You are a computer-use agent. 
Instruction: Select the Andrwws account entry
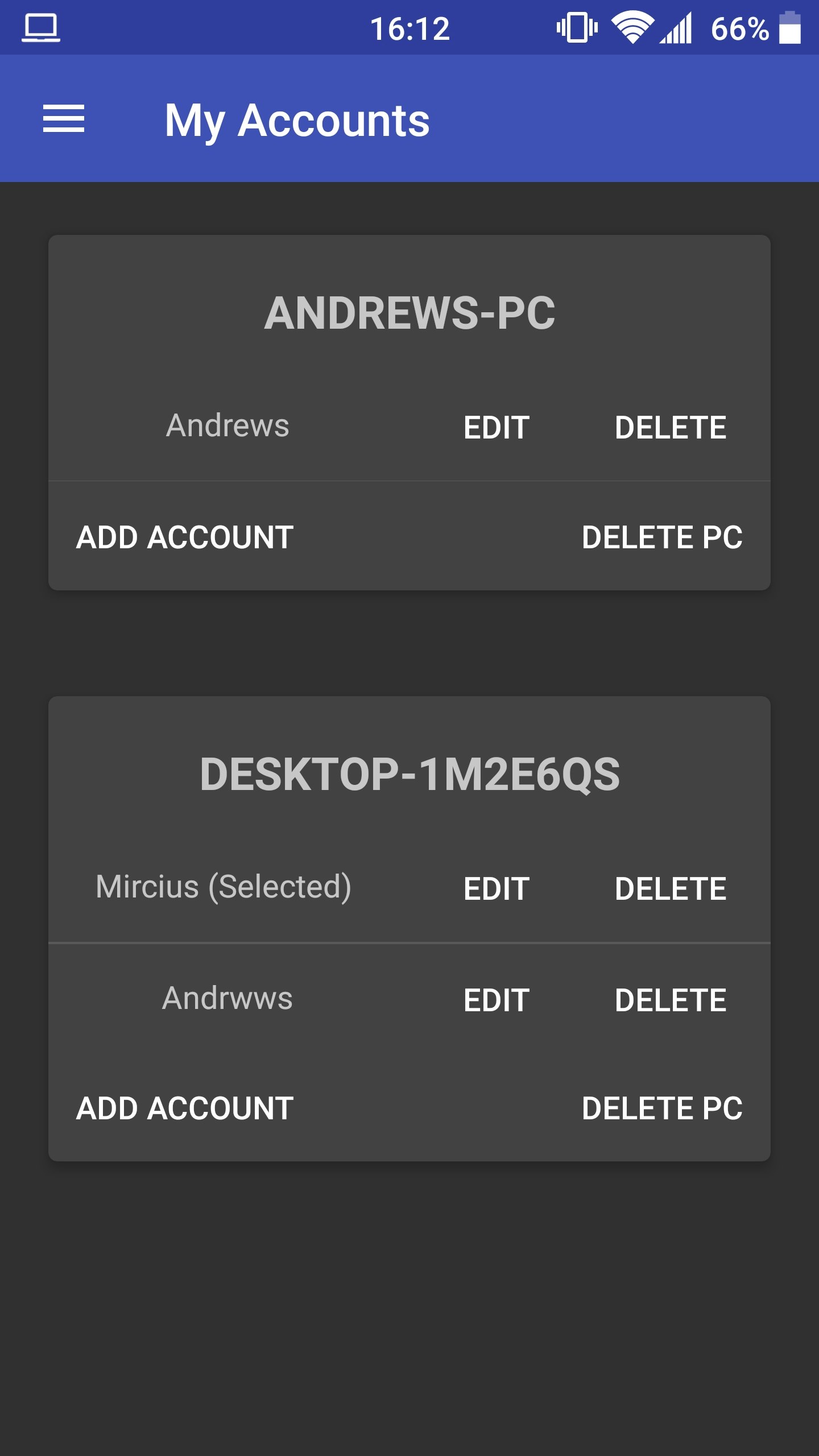point(226,998)
